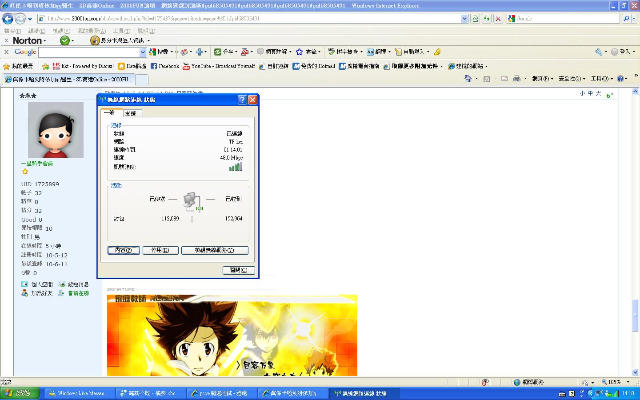Switch to the Support tab in status dialog
This screenshot has width=640, height=400.
click(x=131, y=114)
